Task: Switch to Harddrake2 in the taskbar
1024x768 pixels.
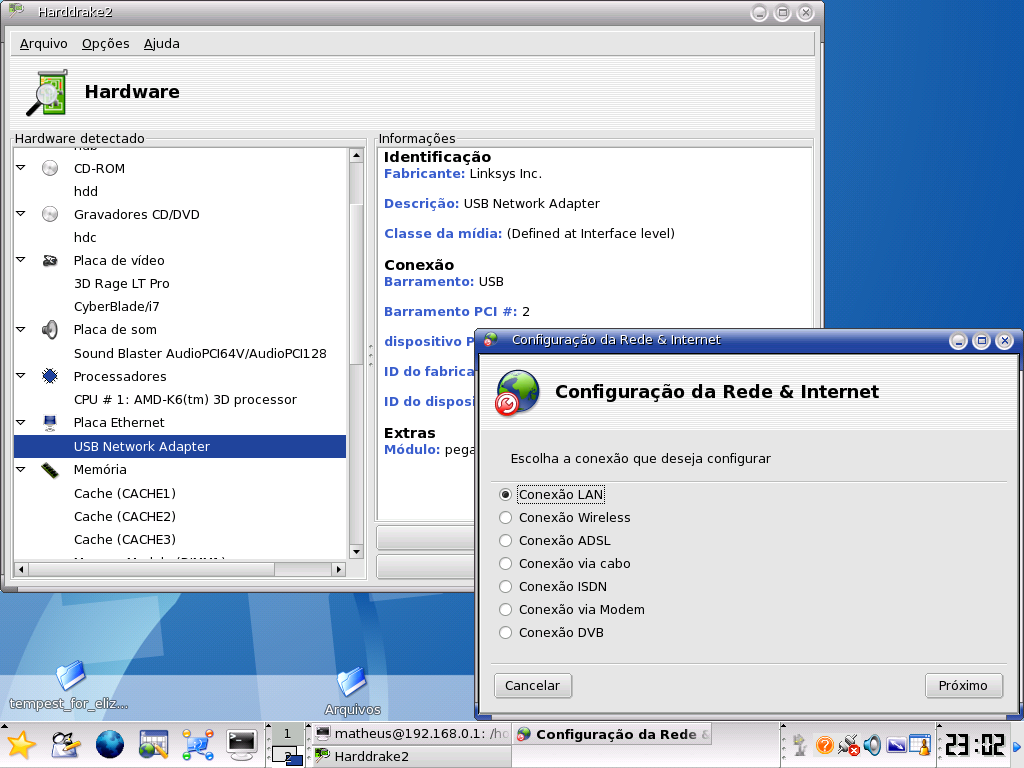Action: click(x=410, y=756)
